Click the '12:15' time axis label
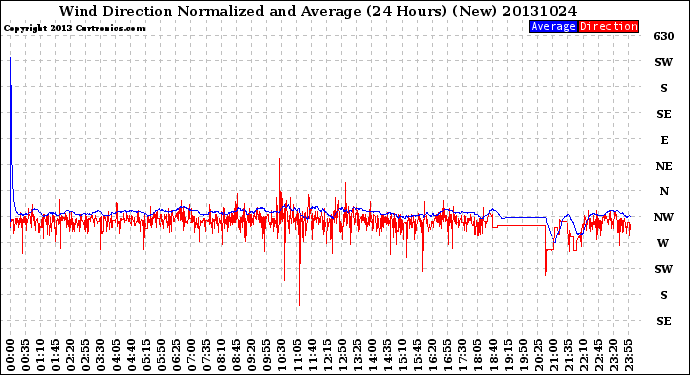This screenshot has width=690, height=375. (x=327, y=355)
